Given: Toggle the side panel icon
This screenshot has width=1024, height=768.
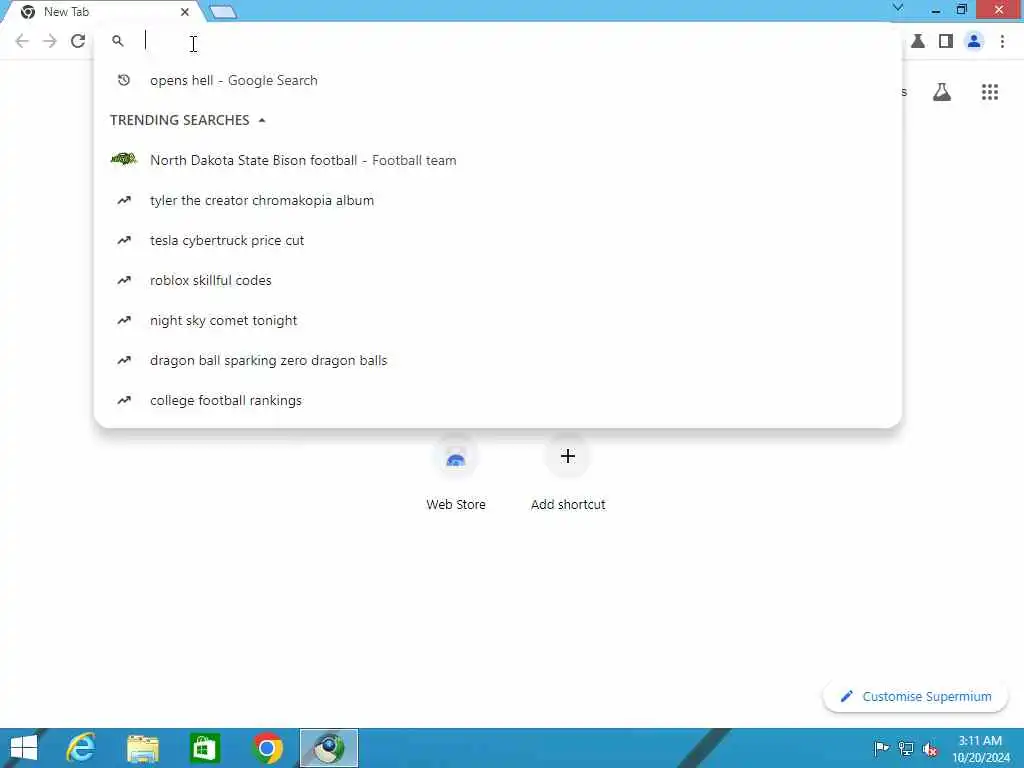Looking at the screenshot, I should 946,41.
